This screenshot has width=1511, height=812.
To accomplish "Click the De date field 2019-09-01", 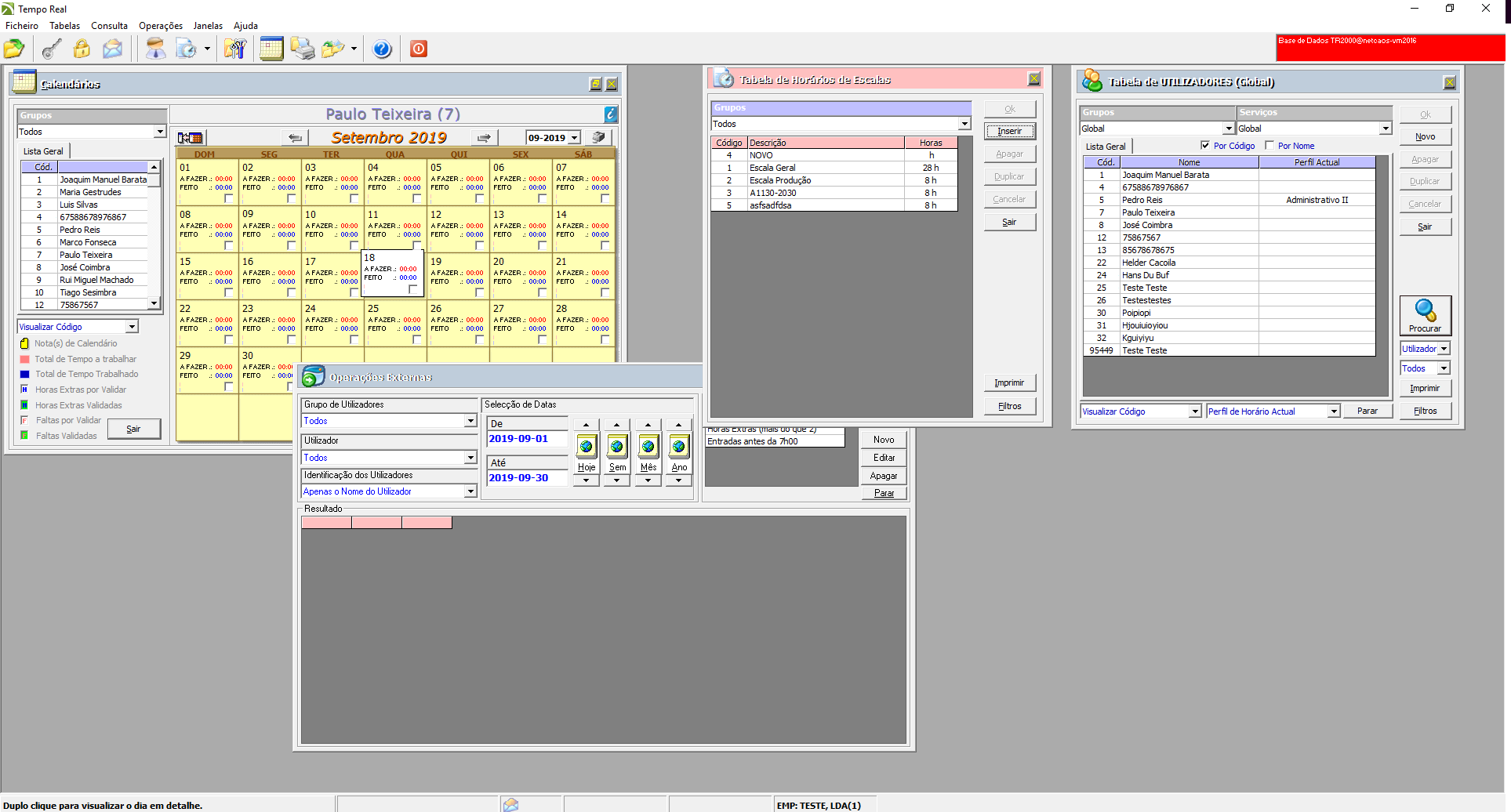I will [x=527, y=439].
